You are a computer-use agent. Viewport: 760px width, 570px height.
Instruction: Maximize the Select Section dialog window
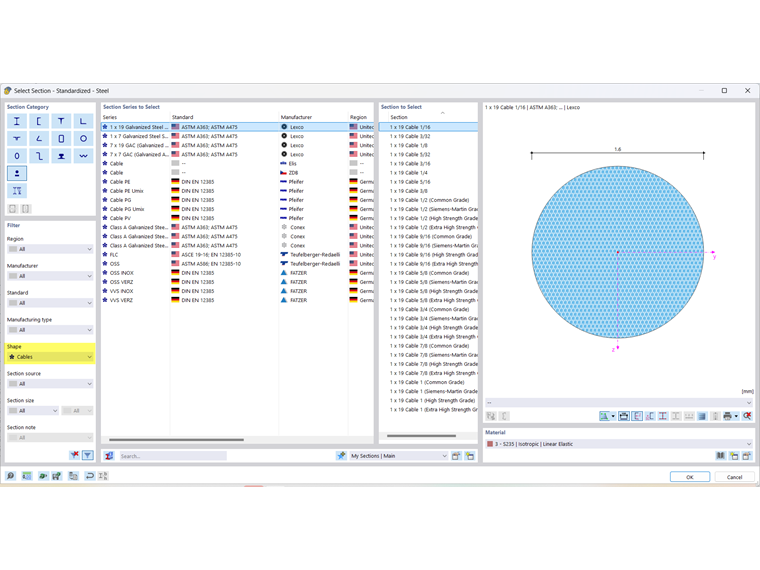point(724,91)
